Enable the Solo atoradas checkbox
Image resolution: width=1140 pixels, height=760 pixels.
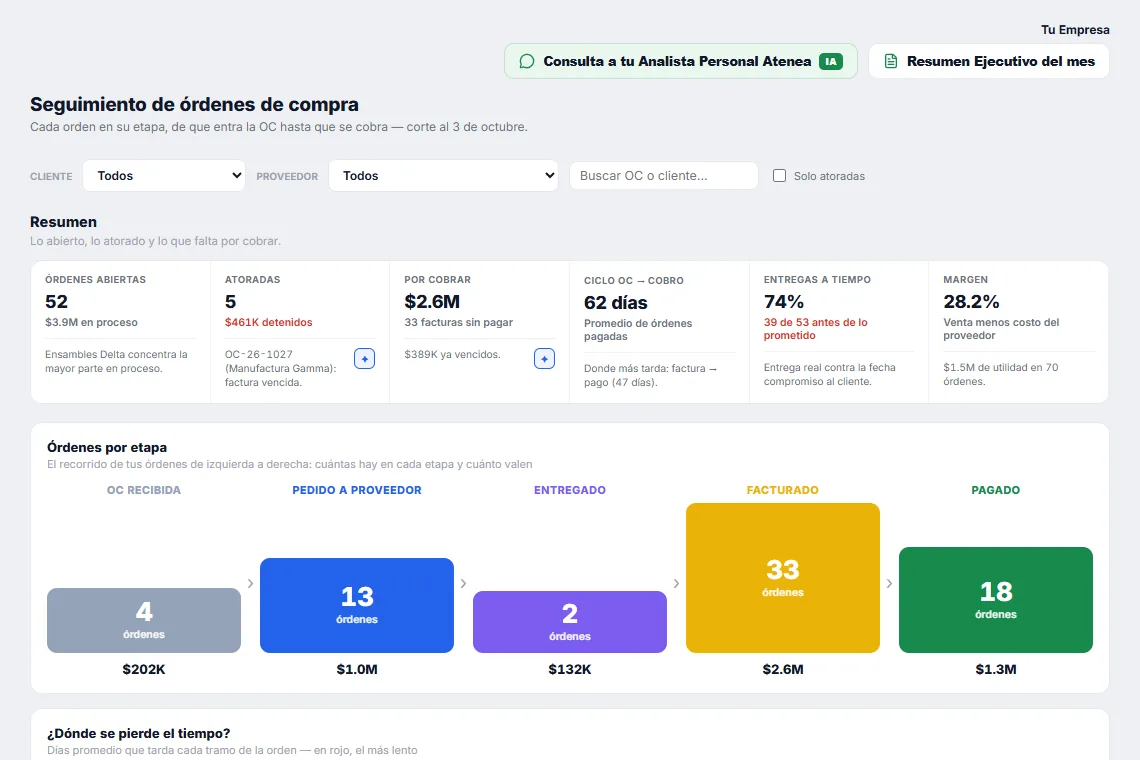coord(779,175)
